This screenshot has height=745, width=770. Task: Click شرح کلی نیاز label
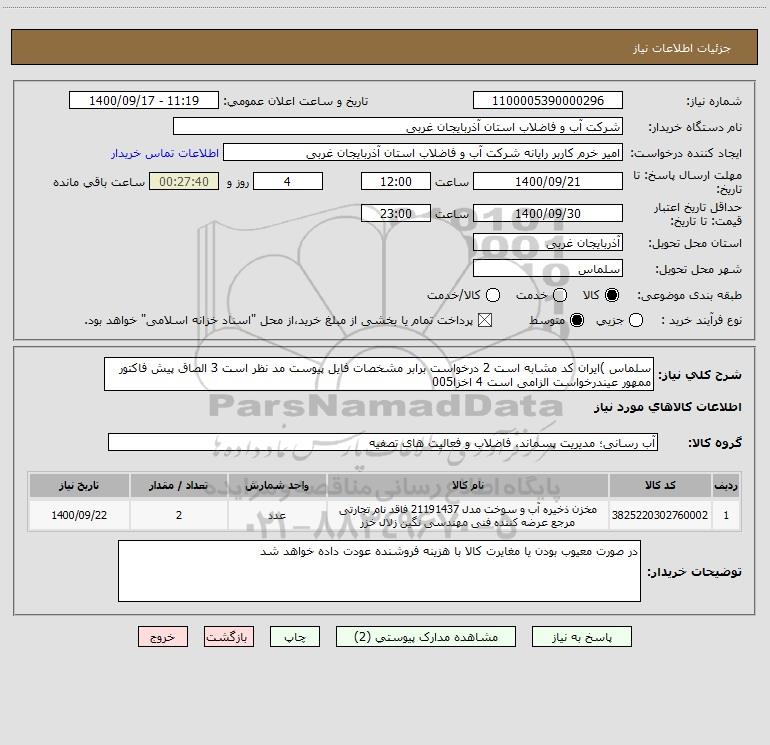pyautogui.click(x=699, y=375)
